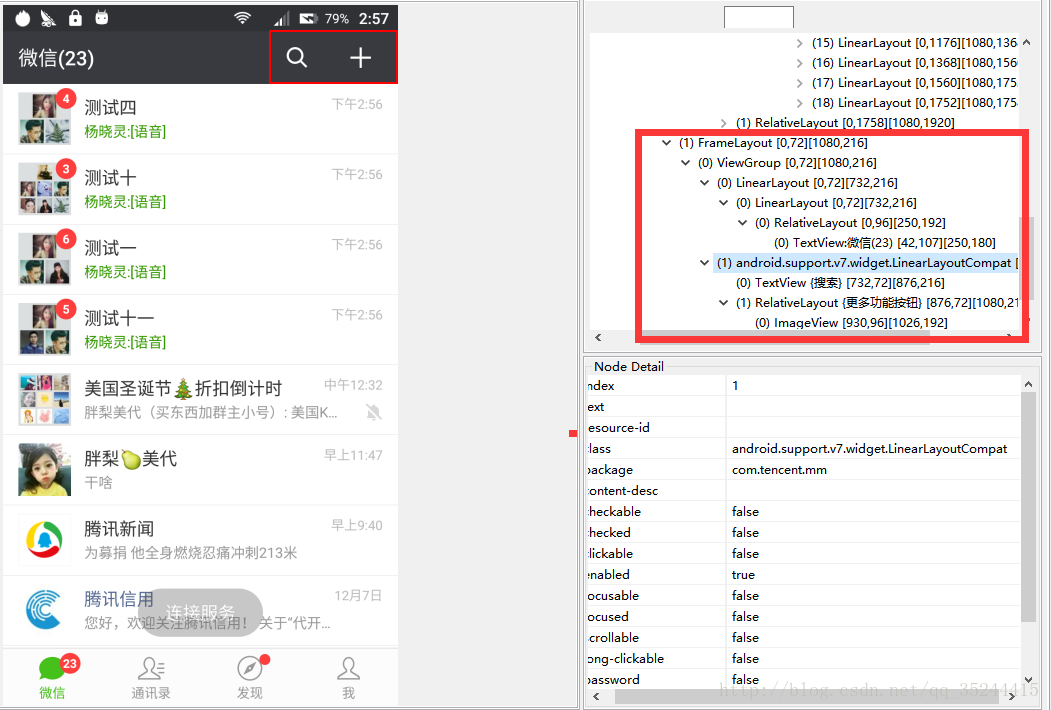
Task: Tap the plus icon in WeChat header
Action: 361,58
